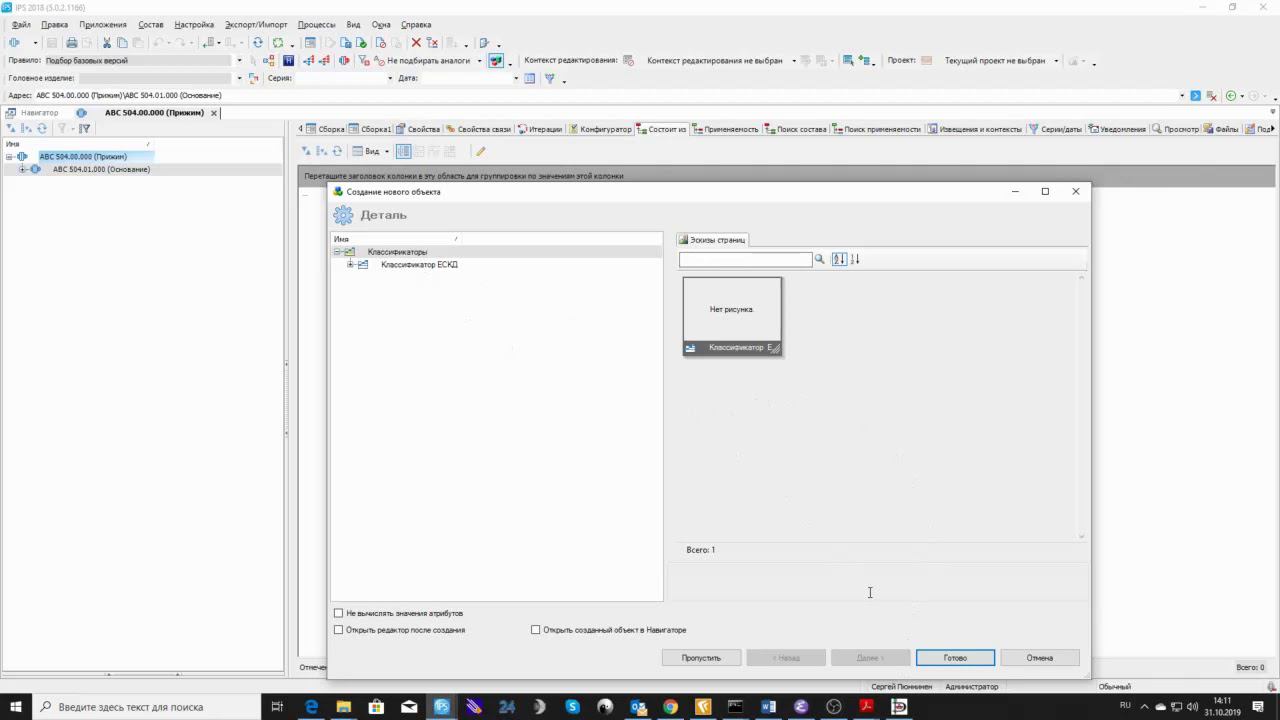
Task: Click the red X Delete toolbar icon
Action: coord(416,43)
